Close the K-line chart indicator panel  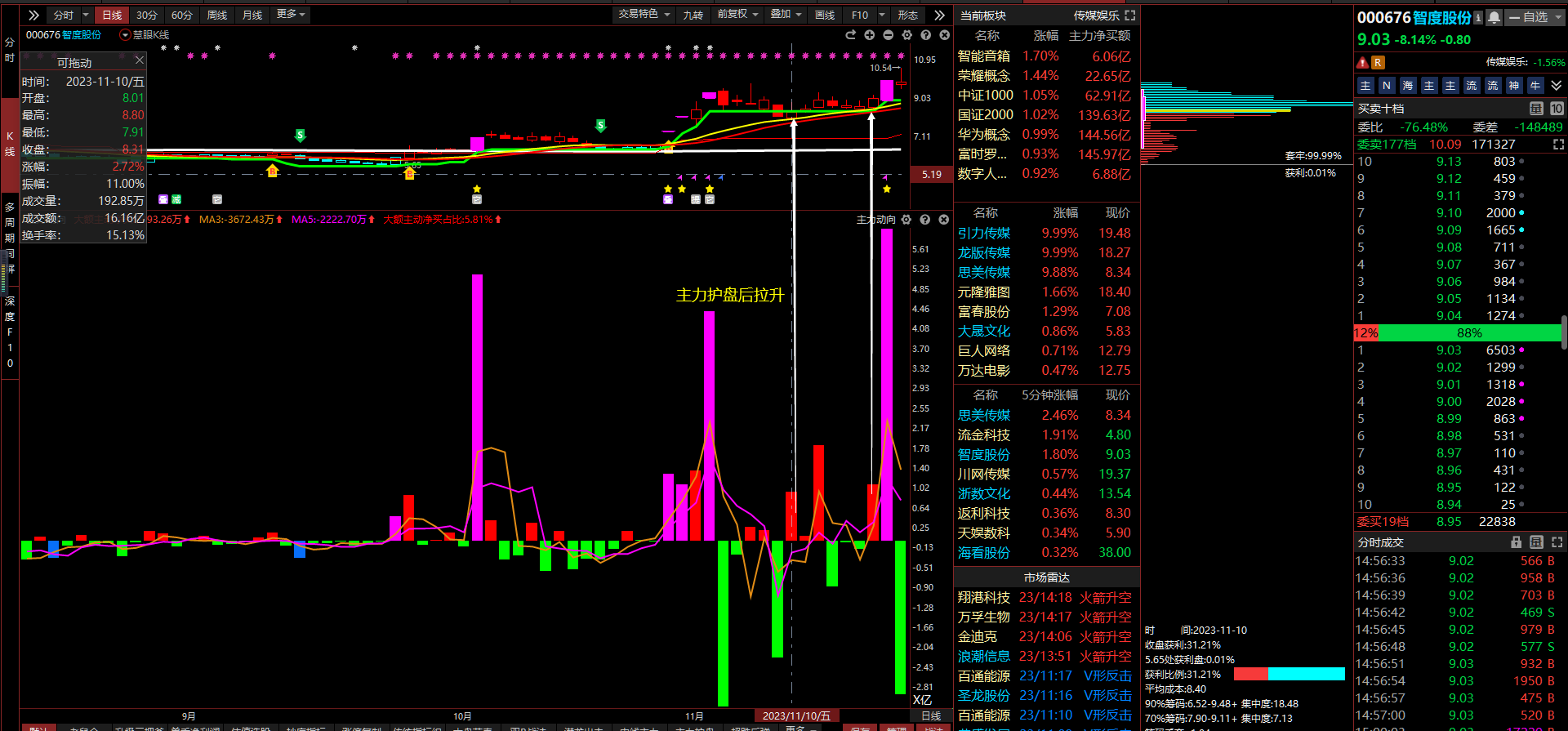tap(945, 35)
